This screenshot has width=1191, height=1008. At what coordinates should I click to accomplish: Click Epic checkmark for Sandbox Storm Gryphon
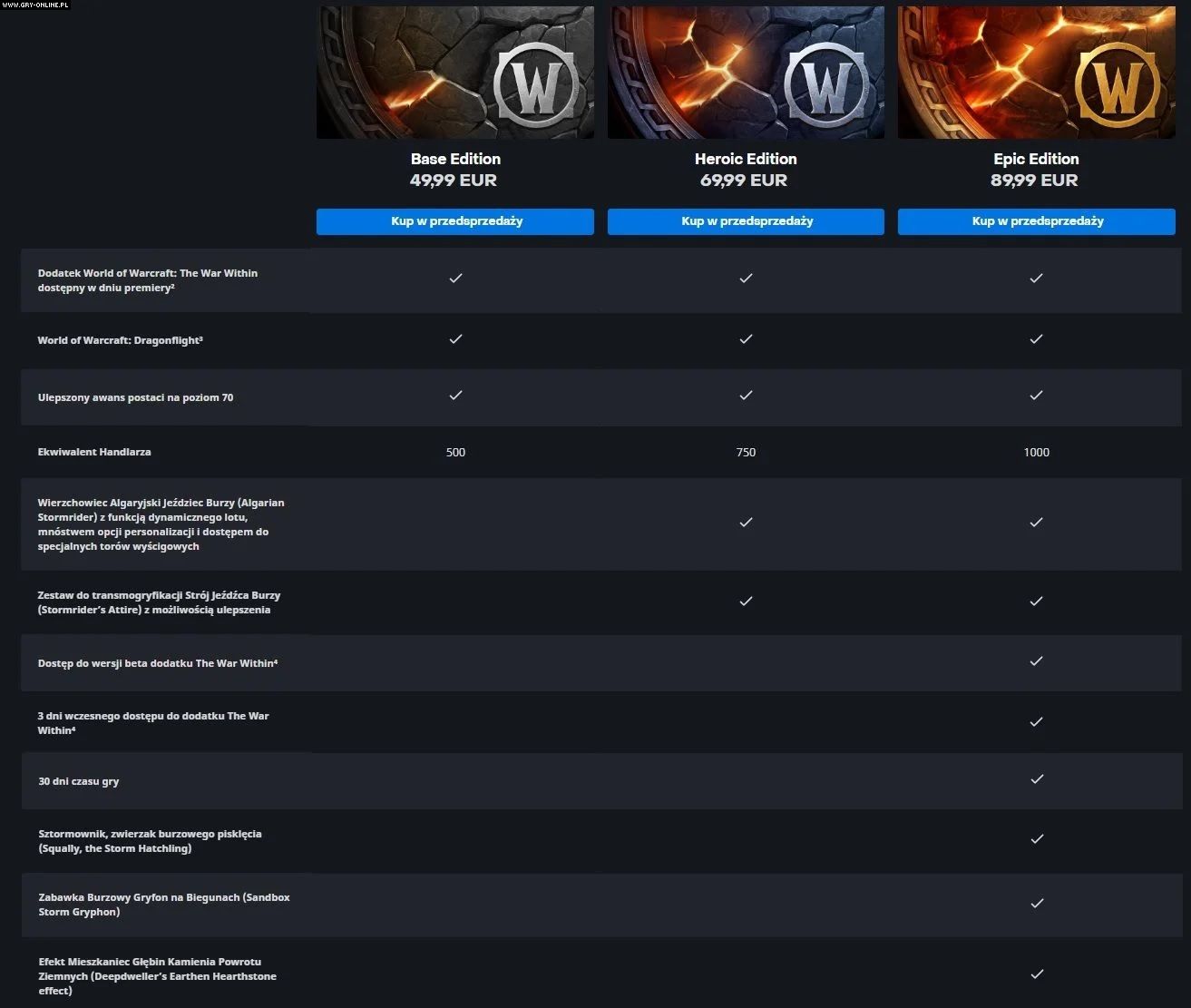click(x=1036, y=904)
